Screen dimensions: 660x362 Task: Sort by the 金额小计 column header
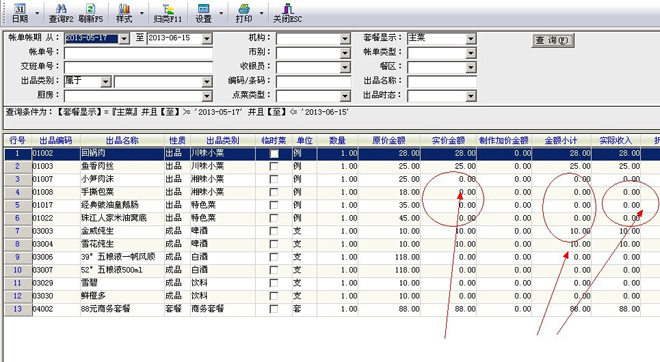click(562, 140)
